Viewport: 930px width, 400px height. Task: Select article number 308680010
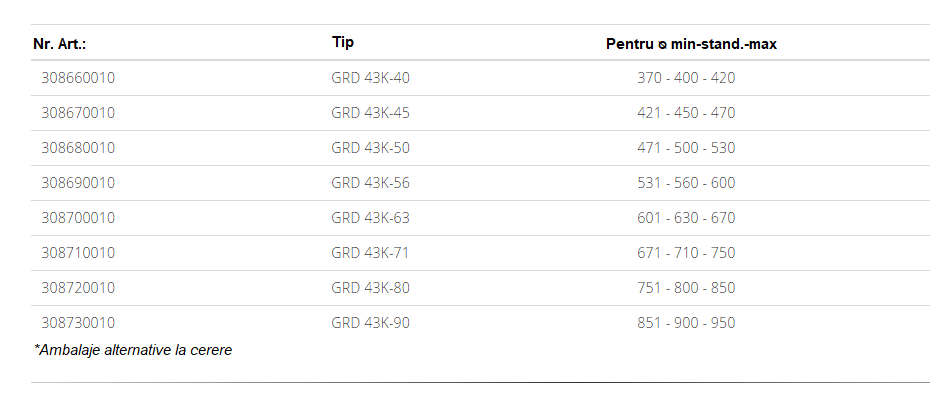[78, 148]
